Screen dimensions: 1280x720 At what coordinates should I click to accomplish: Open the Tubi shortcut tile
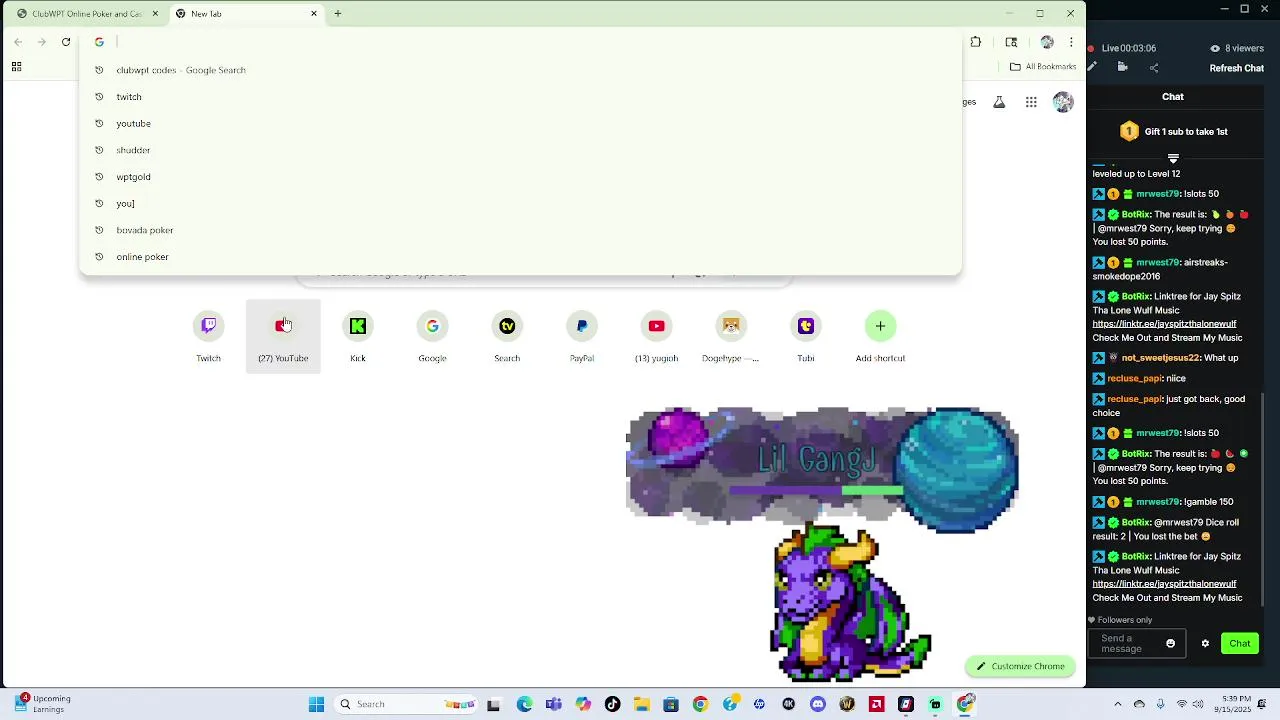pos(806,336)
